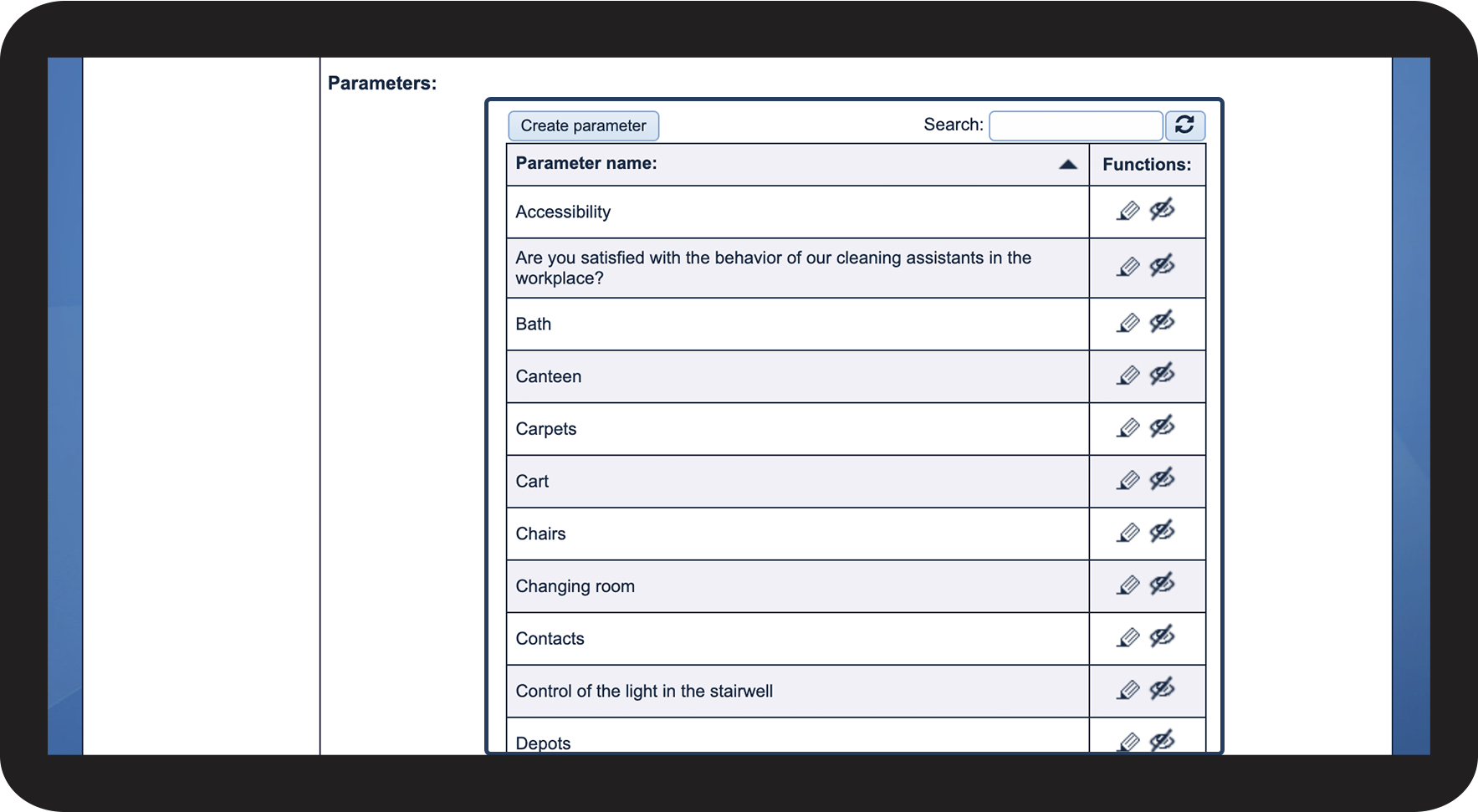Click the Create parameter button
Screen dimensions: 1478x812
(x=583, y=125)
